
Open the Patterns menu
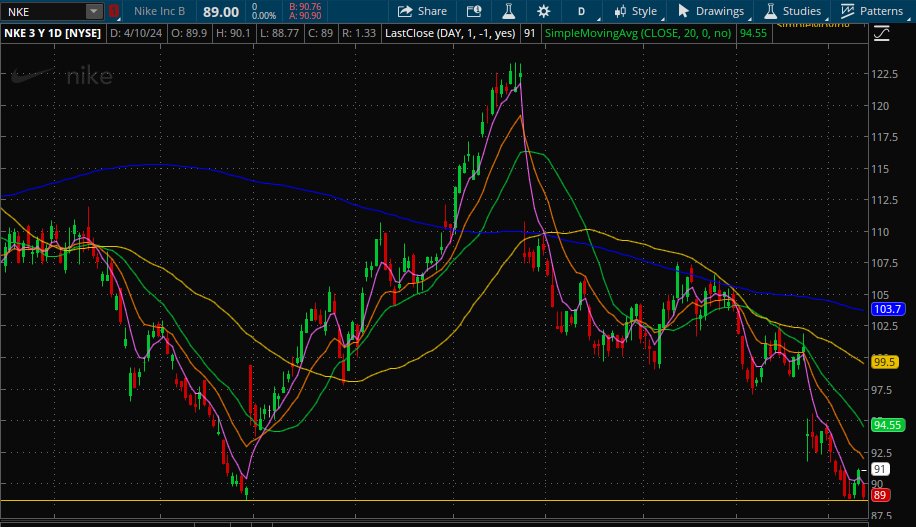[x=872, y=11]
